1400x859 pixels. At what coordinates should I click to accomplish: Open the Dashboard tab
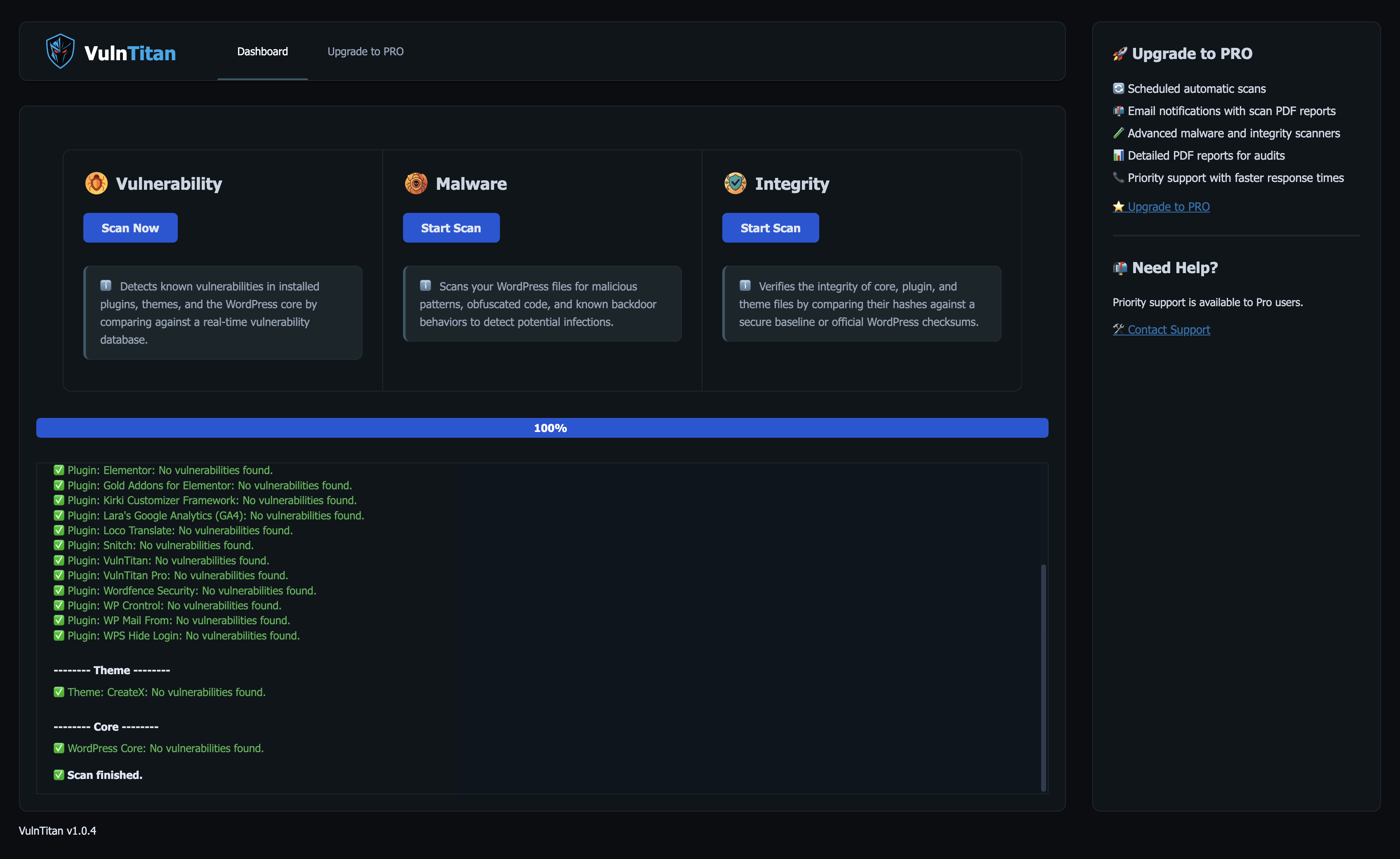262,51
